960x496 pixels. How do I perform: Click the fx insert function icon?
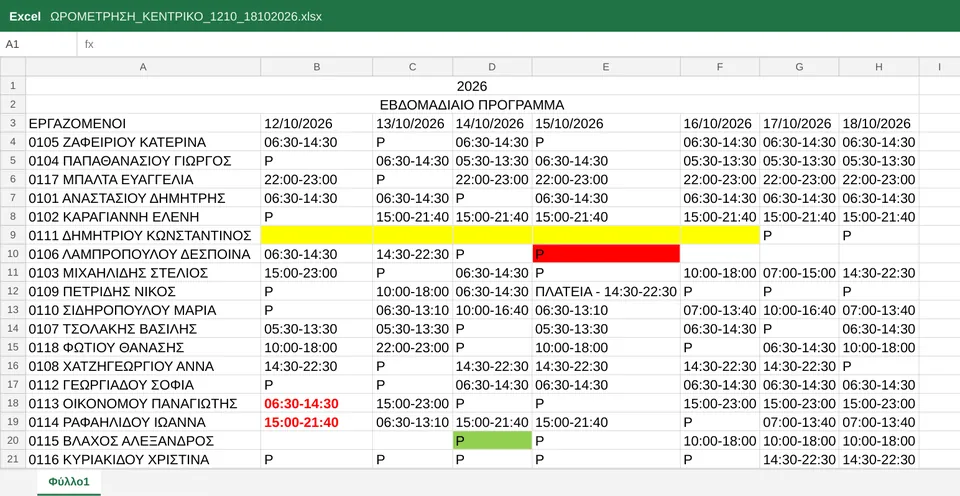coord(89,44)
